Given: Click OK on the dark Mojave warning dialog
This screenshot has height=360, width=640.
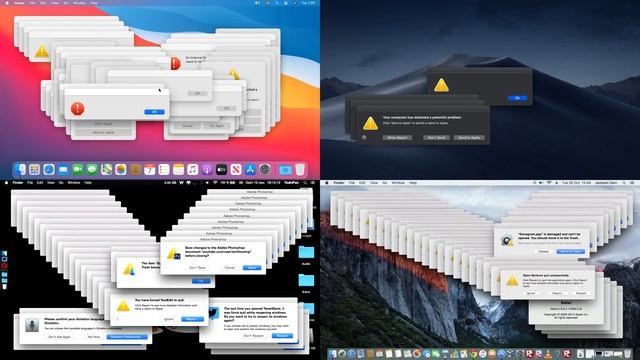Looking at the screenshot, I should (x=517, y=98).
